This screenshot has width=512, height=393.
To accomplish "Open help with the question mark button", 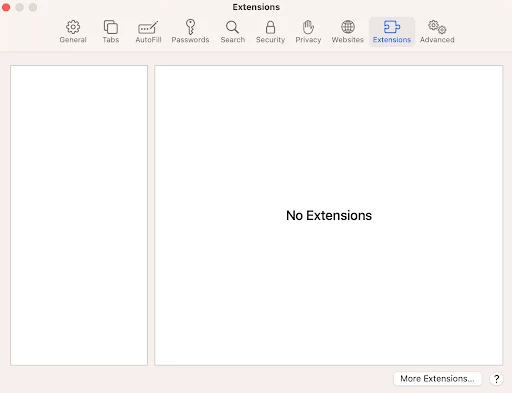I will point(496,379).
